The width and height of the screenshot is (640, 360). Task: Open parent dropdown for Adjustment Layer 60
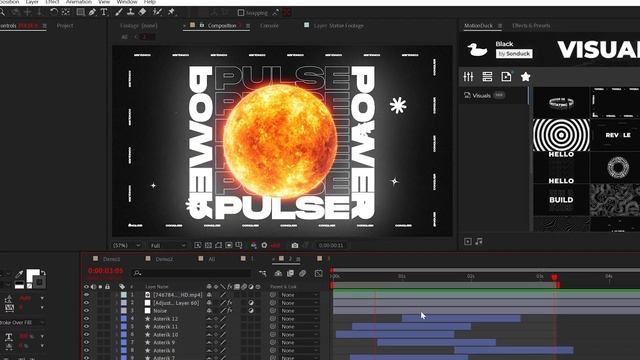point(299,303)
